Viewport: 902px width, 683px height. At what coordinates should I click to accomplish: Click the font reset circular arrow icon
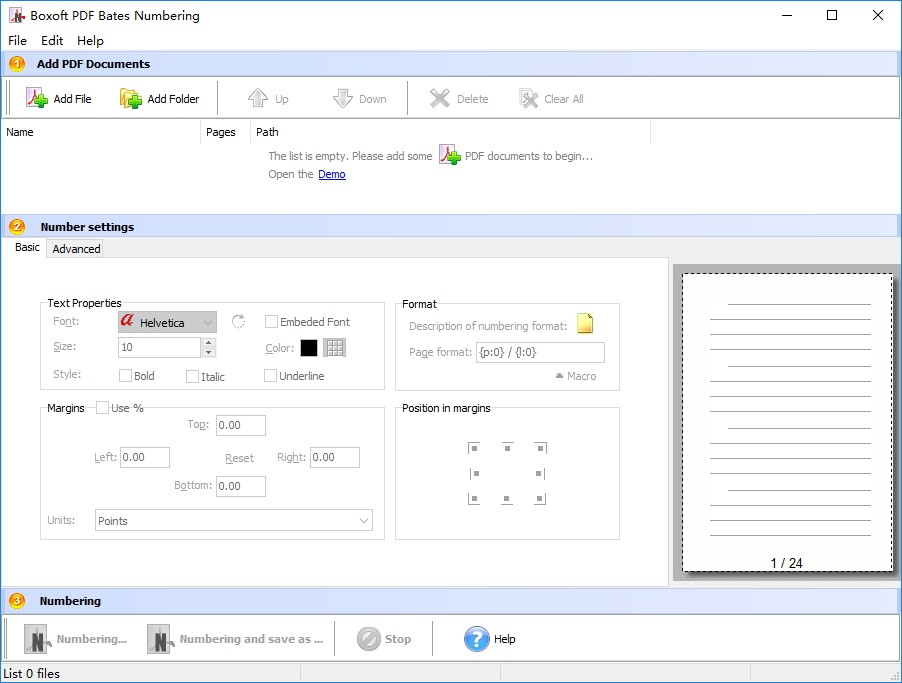pos(238,322)
